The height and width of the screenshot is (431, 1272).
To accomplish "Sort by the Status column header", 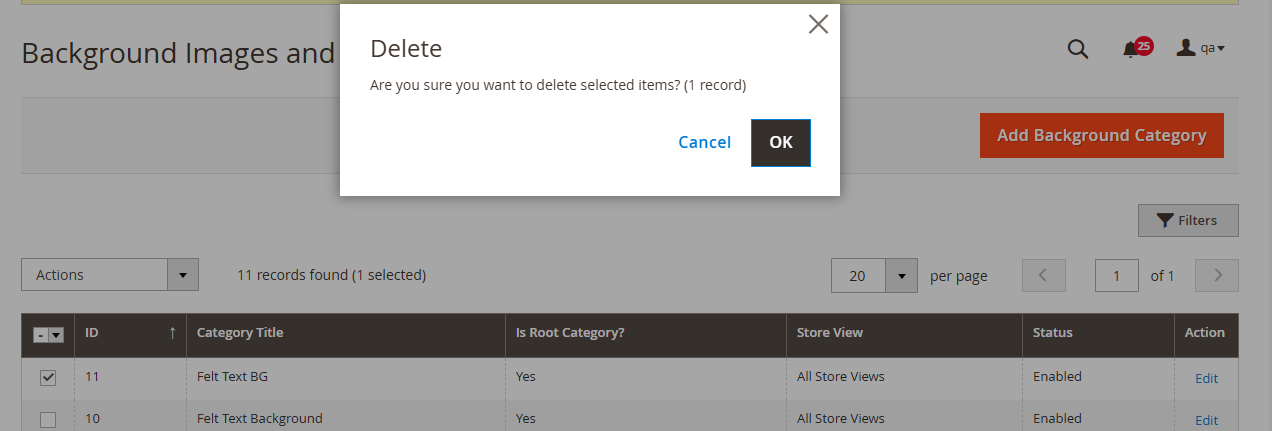I will pyautogui.click(x=1052, y=333).
